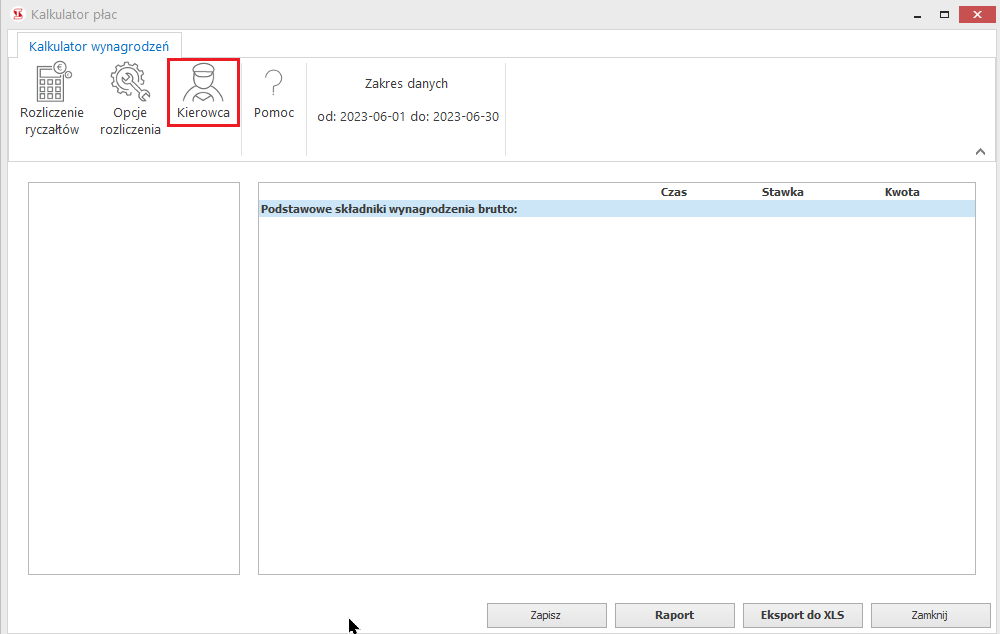Open Rozliczenie ryczałtów calculator icon

pos(52,100)
